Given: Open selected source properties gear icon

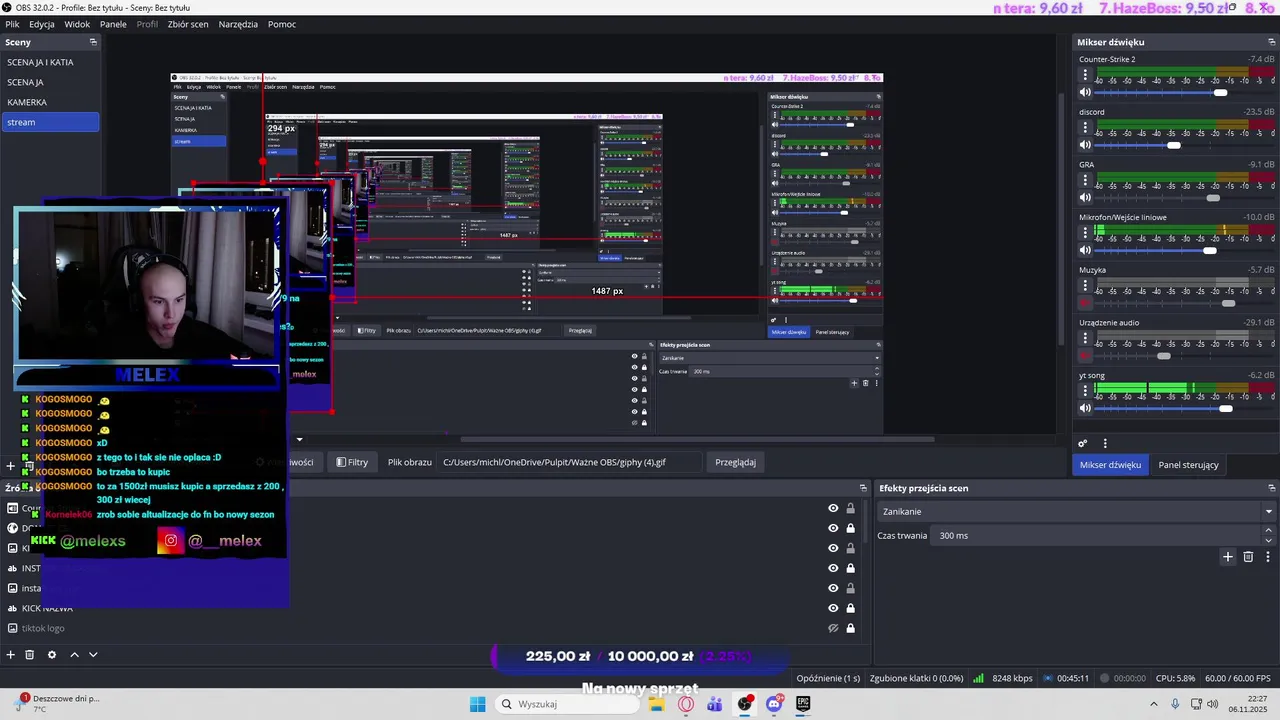Looking at the screenshot, I should tap(52, 654).
